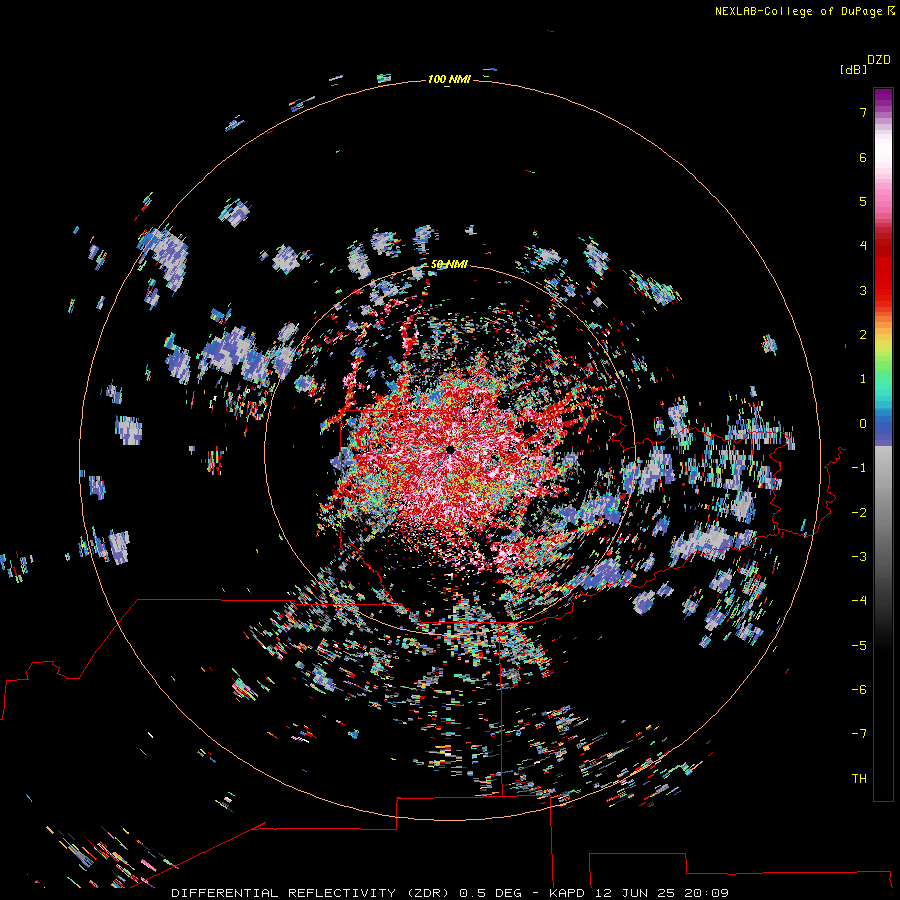Click the 0.5 DEG elevation angle text
Screen dimensions: 900x900
tap(491, 893)
